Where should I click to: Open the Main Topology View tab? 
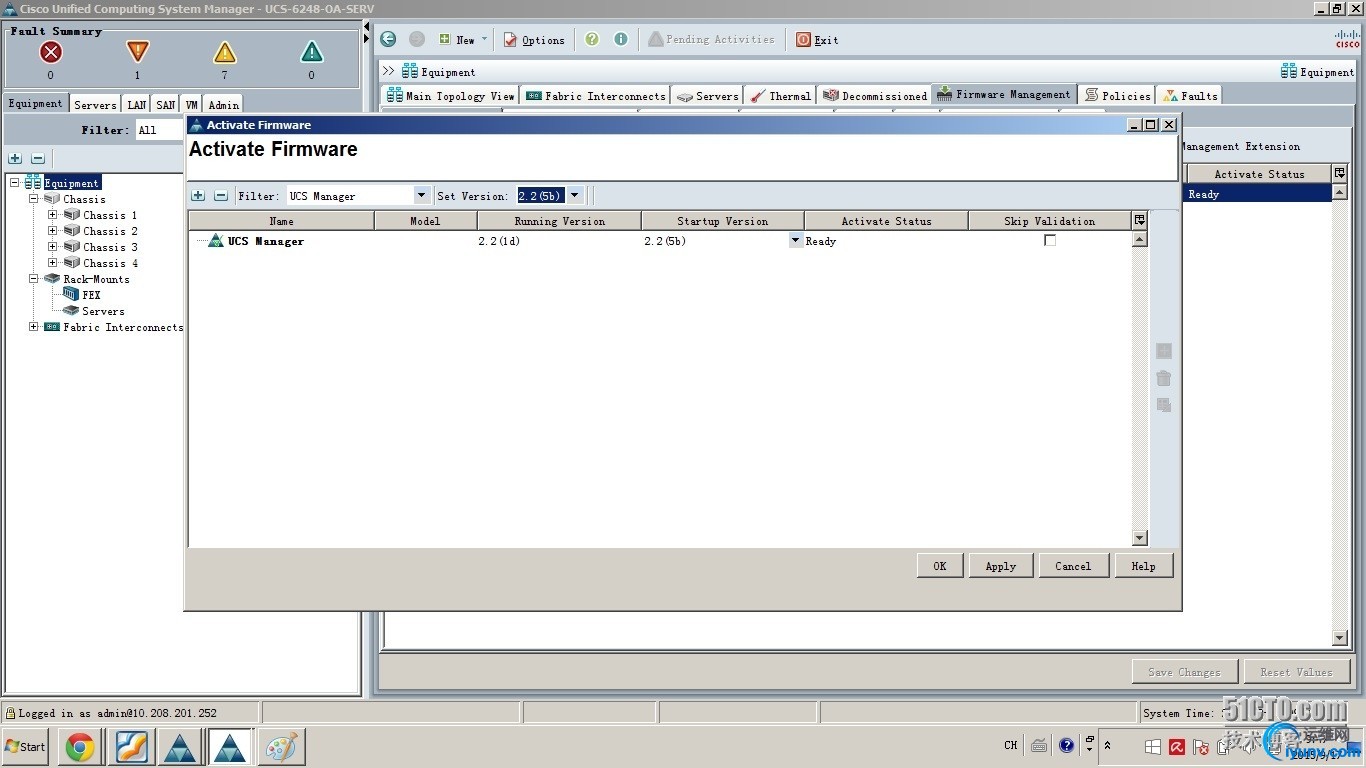(451, 96)
